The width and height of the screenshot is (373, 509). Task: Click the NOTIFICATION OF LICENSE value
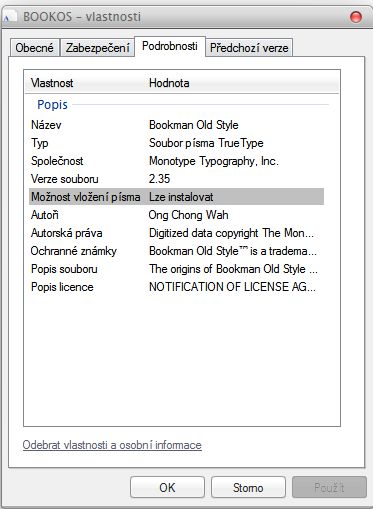coord(232,287)
